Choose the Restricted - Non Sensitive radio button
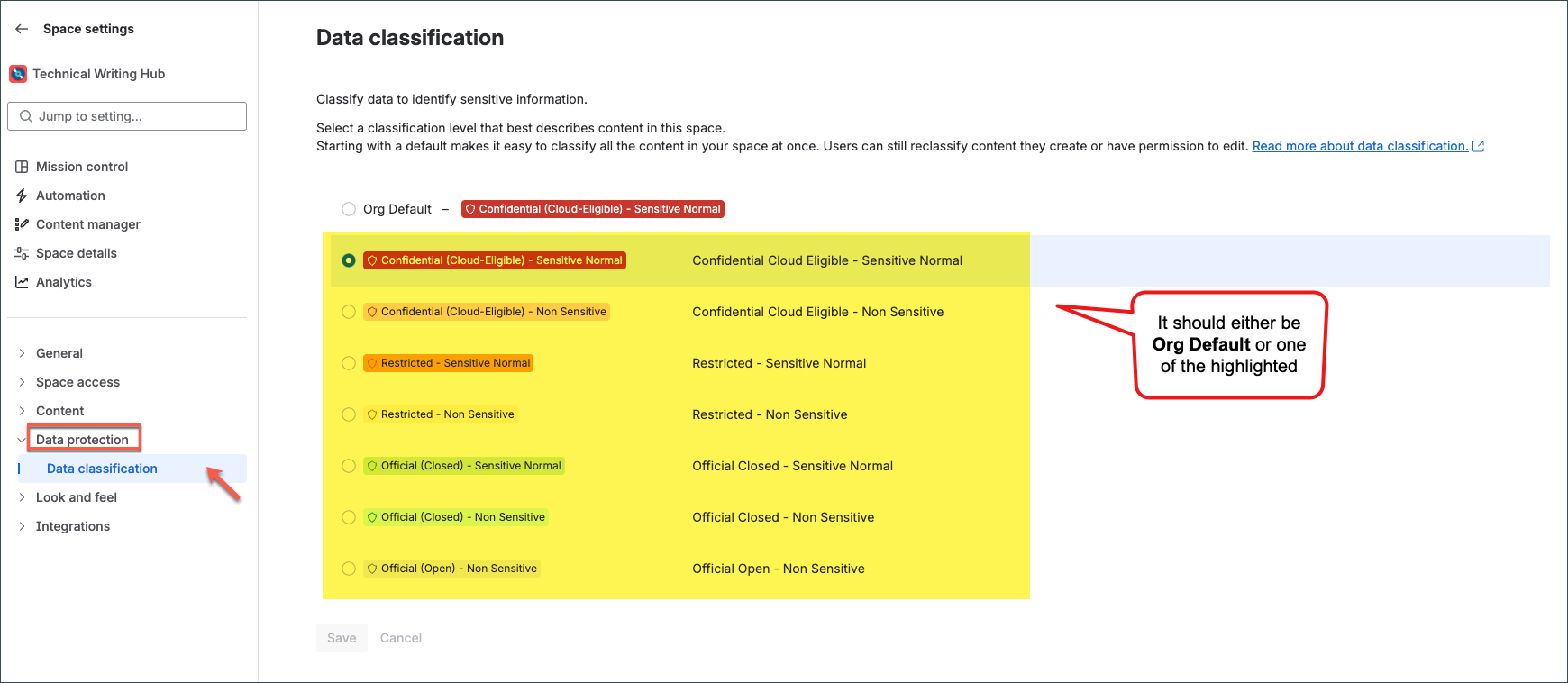 tap(349, 414)
